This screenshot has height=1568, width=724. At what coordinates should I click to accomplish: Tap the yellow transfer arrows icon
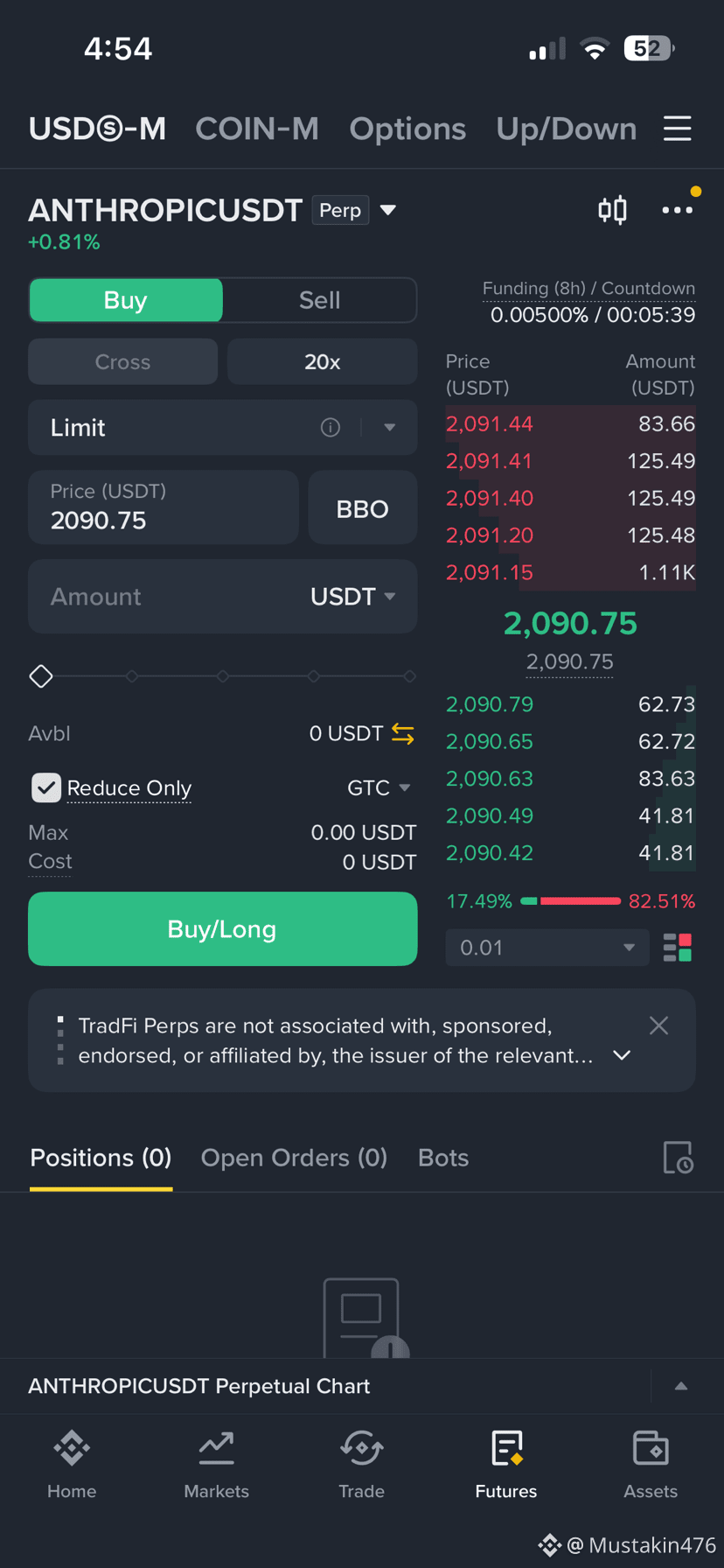pos(403,733)
